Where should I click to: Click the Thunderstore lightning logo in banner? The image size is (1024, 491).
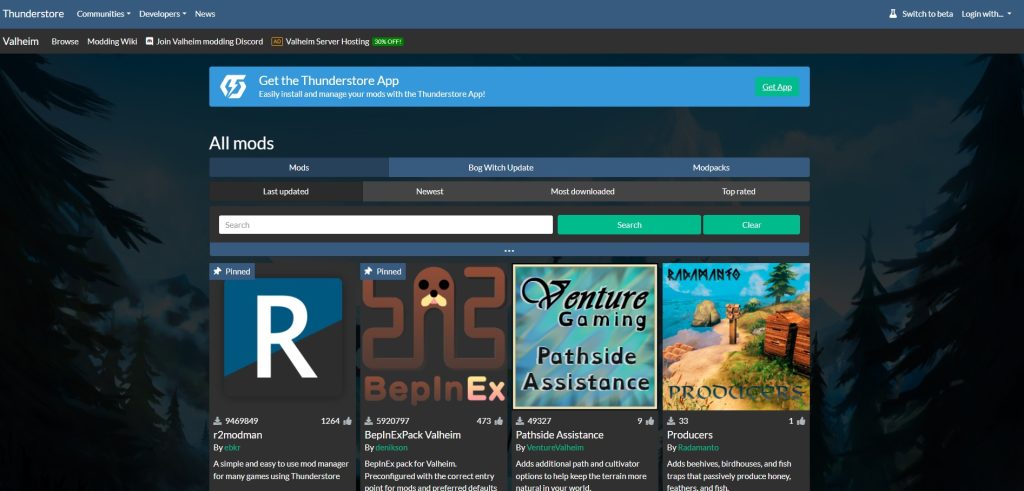tap(232, 86)
